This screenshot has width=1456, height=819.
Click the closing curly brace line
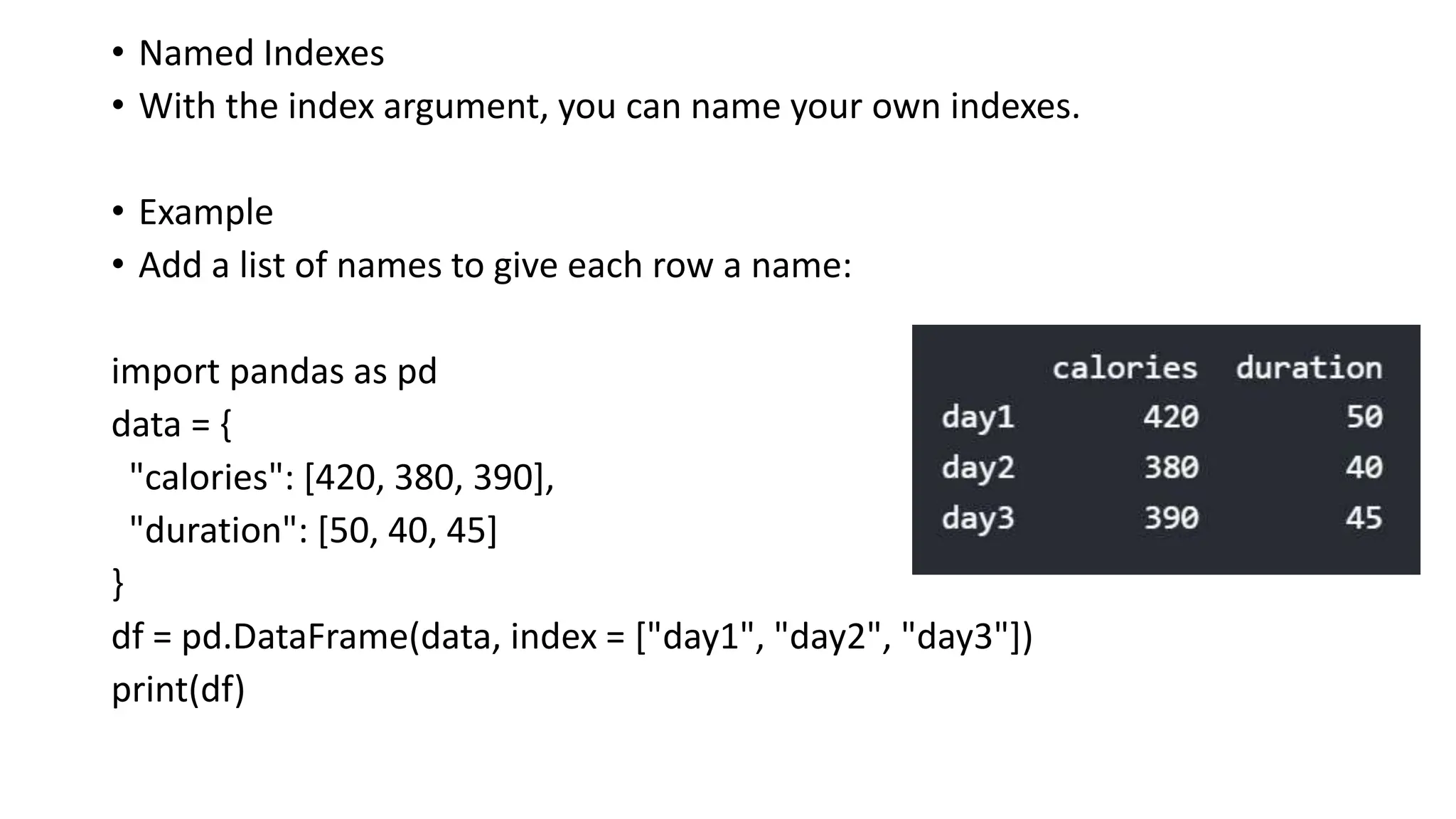point(118,583)
